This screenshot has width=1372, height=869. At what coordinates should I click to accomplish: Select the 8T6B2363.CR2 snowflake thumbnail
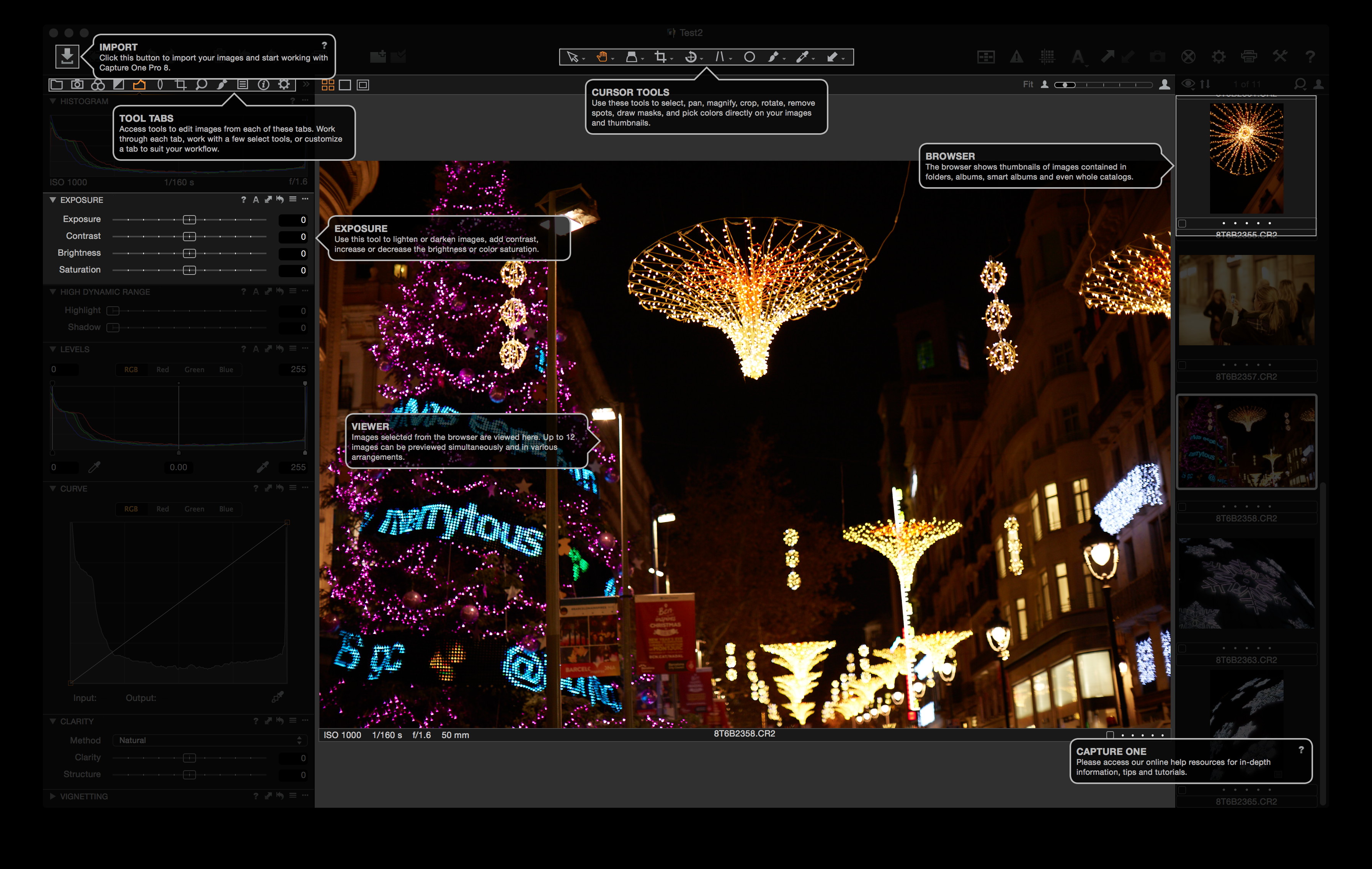pos(1246,583)
